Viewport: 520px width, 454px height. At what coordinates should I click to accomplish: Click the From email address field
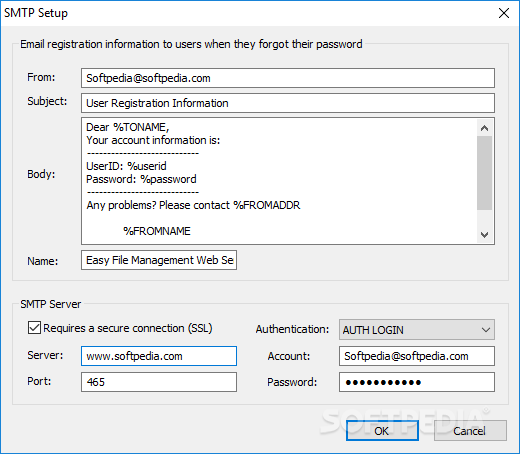click(288, 78)
